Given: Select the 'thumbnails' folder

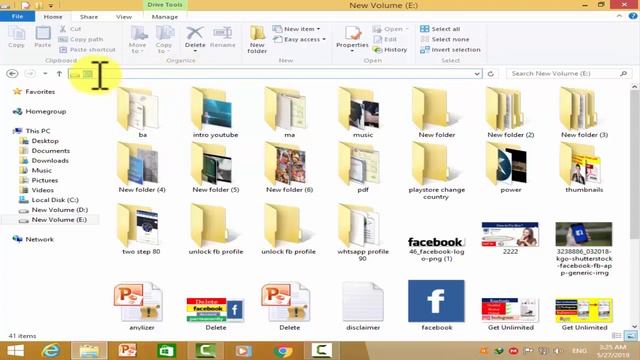Looking at the screenshot, I should pos(584,167).
